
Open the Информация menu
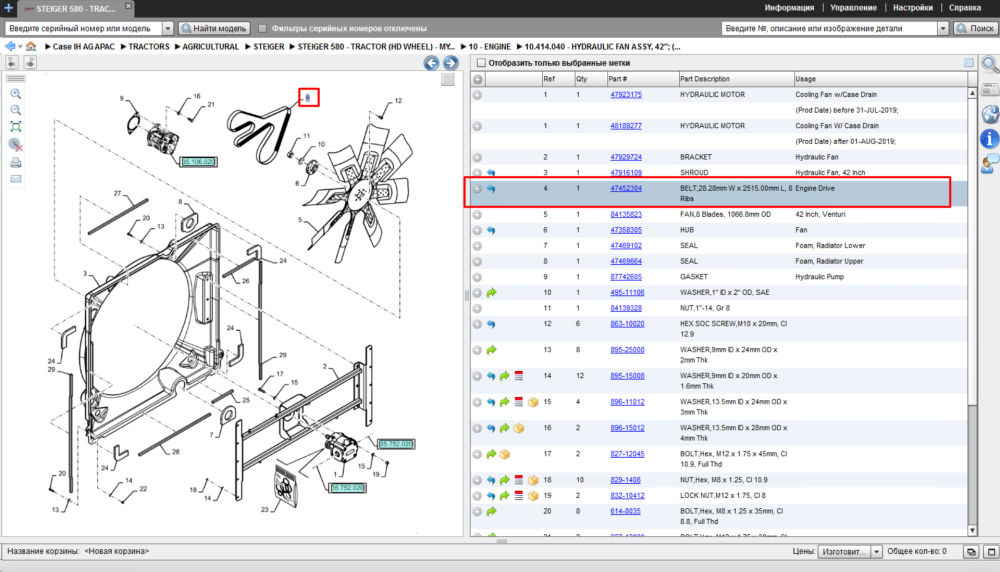(789, 8)
